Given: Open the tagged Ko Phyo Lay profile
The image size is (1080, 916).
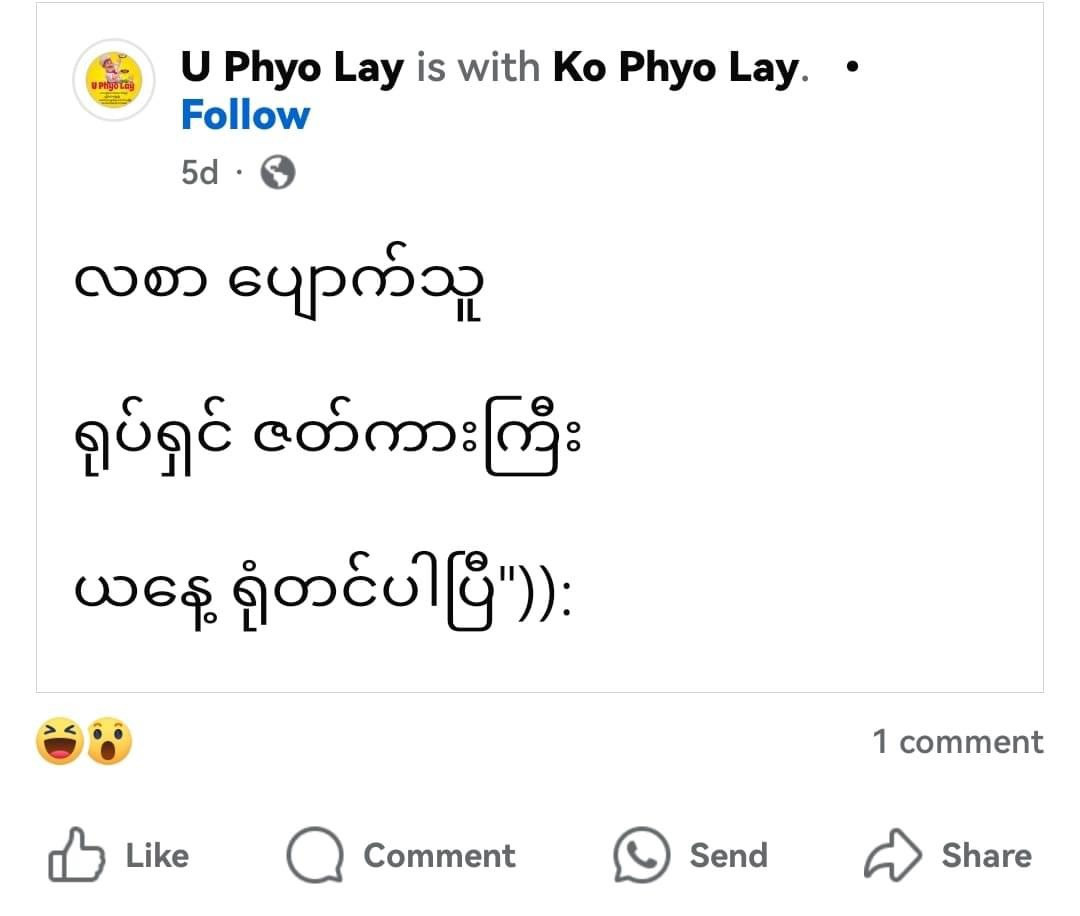Looking at the screenshot, I should point(676,68).
